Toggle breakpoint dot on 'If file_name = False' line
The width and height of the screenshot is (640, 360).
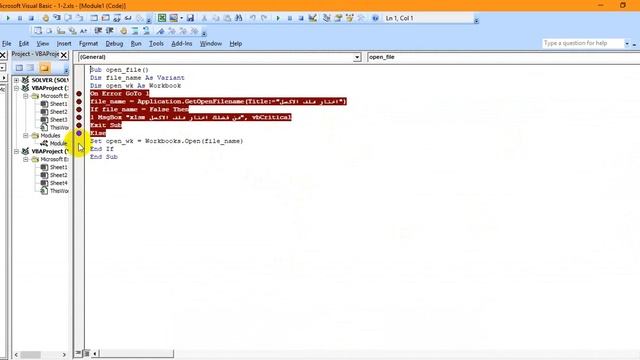tap(79, 109)
